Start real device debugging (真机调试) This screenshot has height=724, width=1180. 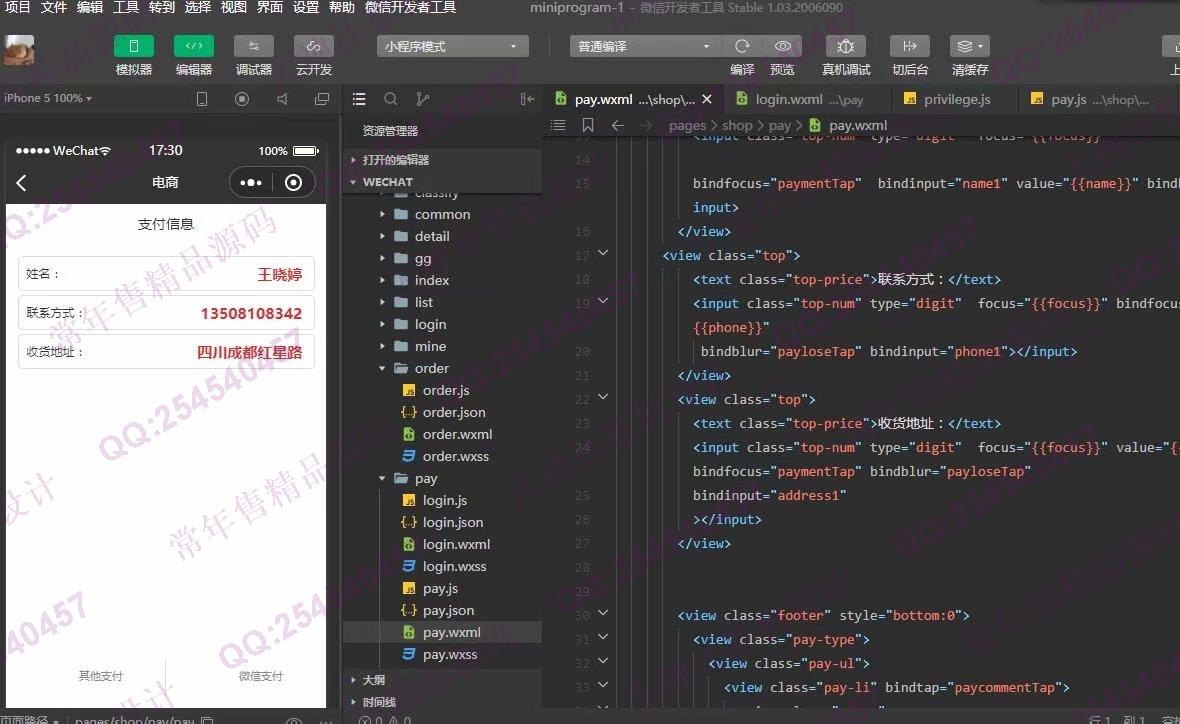coord(846,47)
